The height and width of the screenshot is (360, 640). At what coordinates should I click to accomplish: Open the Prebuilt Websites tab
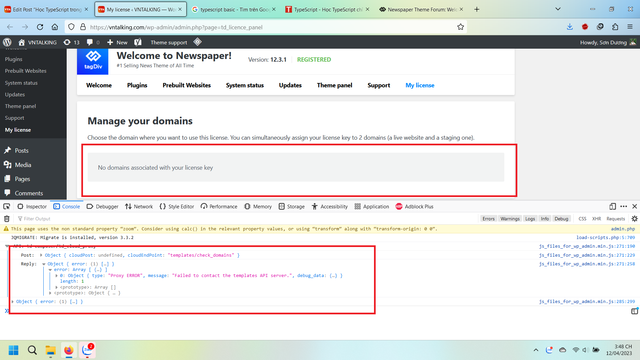(187, 85)
